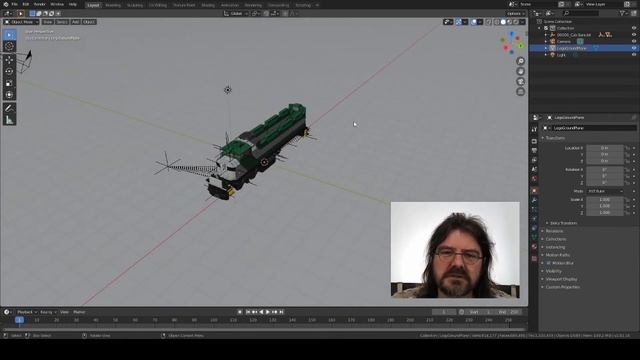The width and height of the screenshot is (640, 360).
Task: Open the viewport Object menu
Action: (89, 22)
